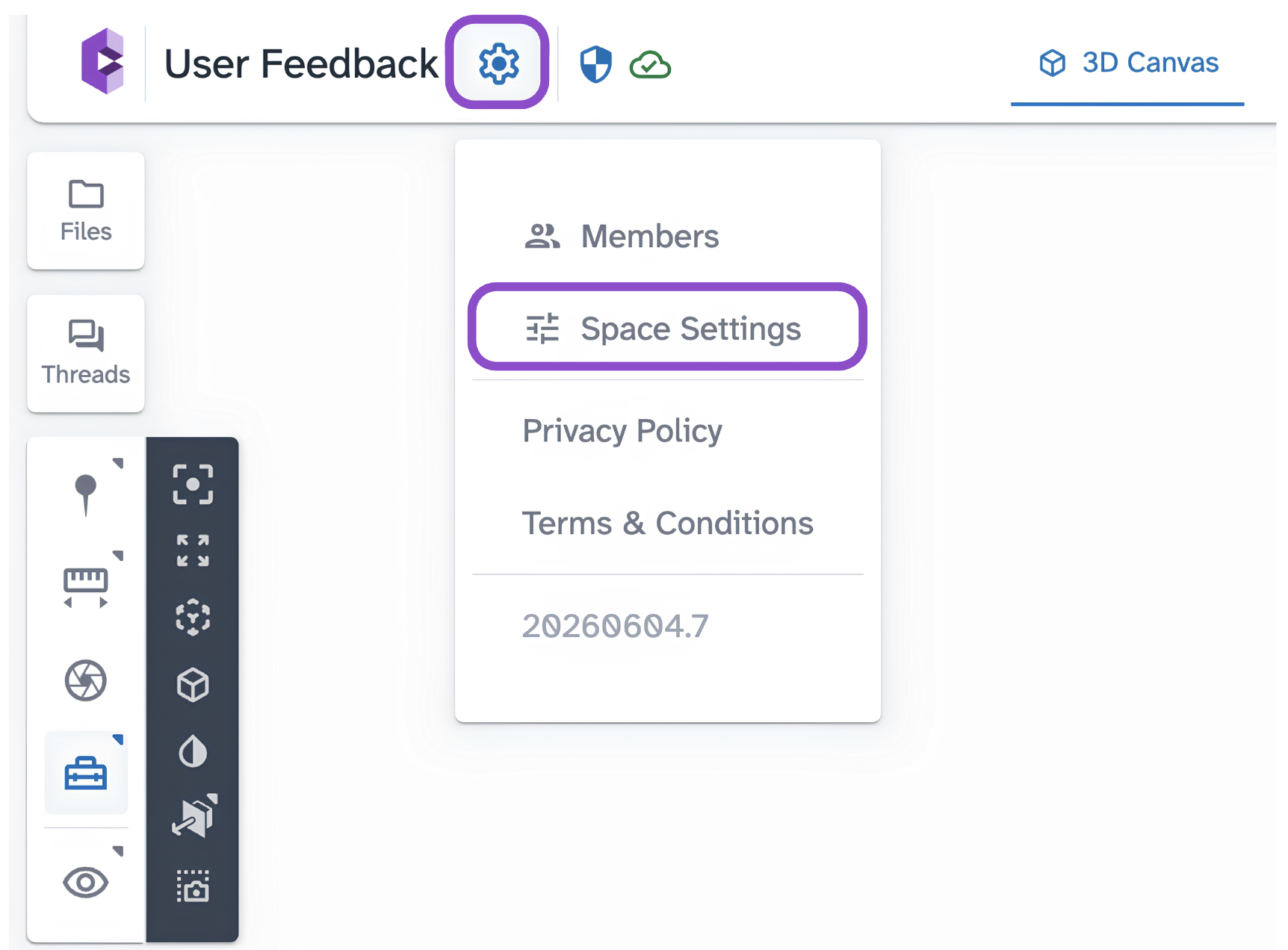Expand ruler tool options corner arrow
Screen dimensions: 1288x950
click(x=118, y=556)
